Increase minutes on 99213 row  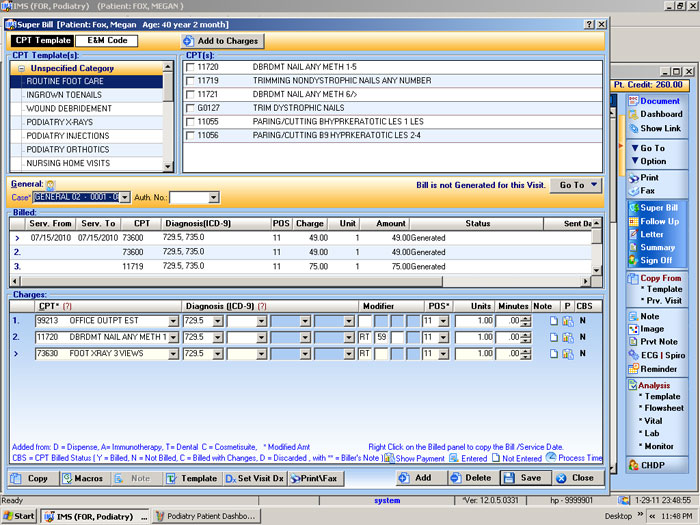[x=526, y=318]
